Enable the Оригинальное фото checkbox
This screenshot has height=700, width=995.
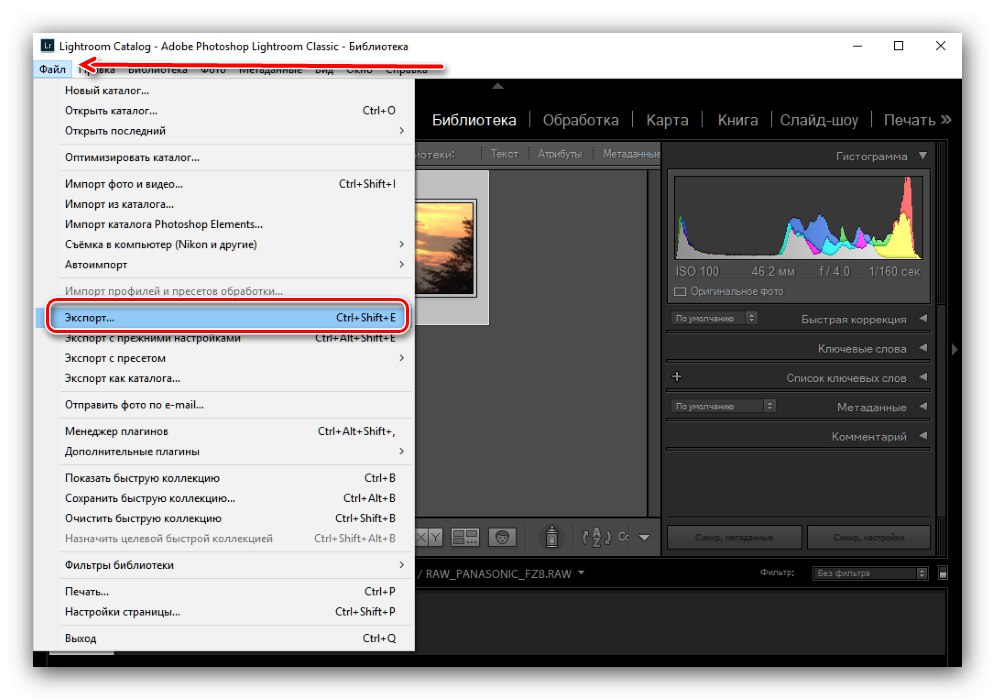(x=682, y=289)
